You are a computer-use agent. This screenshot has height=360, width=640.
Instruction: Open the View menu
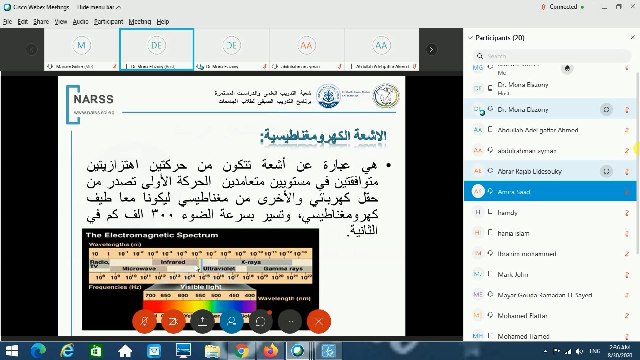tap(61, 22)
